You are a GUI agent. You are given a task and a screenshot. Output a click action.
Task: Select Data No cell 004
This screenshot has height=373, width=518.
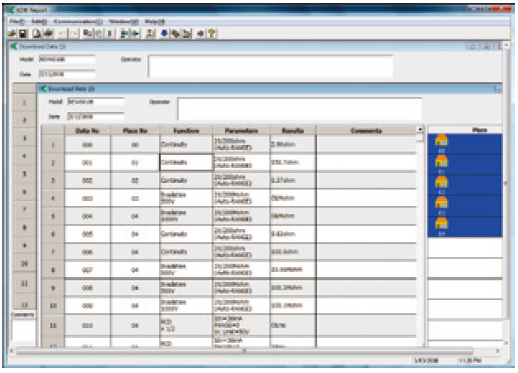click(x=87, y=216)
